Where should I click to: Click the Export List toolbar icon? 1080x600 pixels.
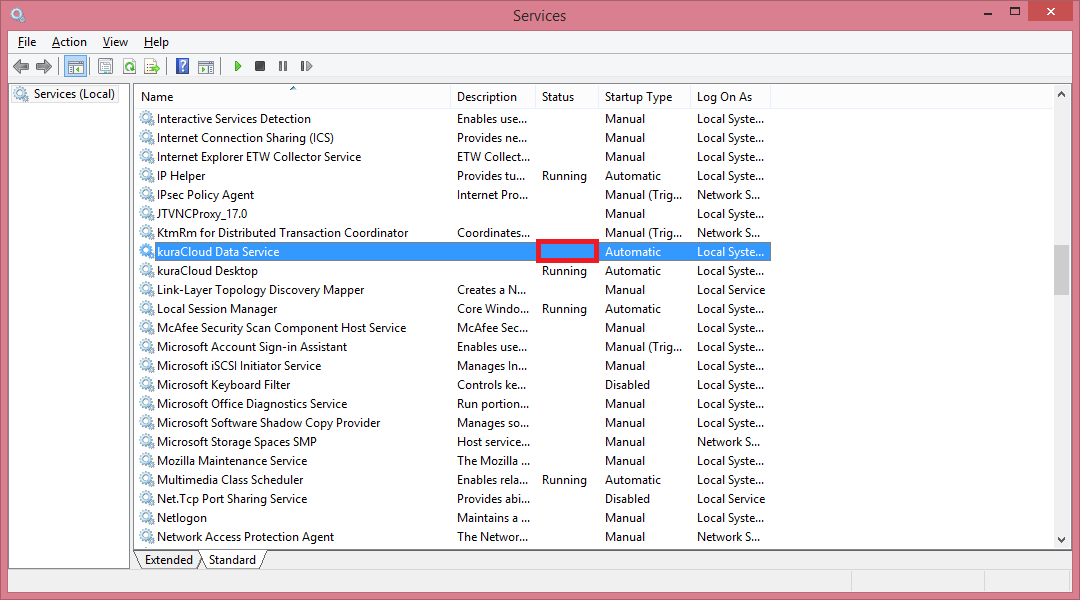[x=152, y=66]
